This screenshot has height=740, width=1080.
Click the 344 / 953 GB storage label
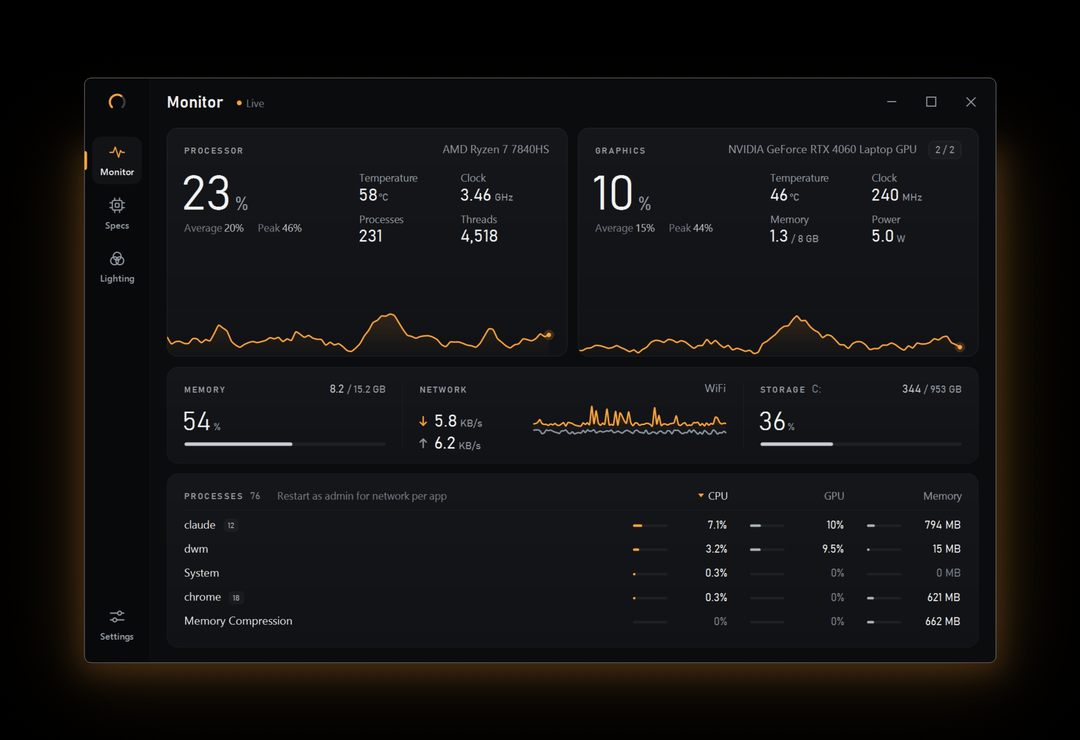click(932, 389)
